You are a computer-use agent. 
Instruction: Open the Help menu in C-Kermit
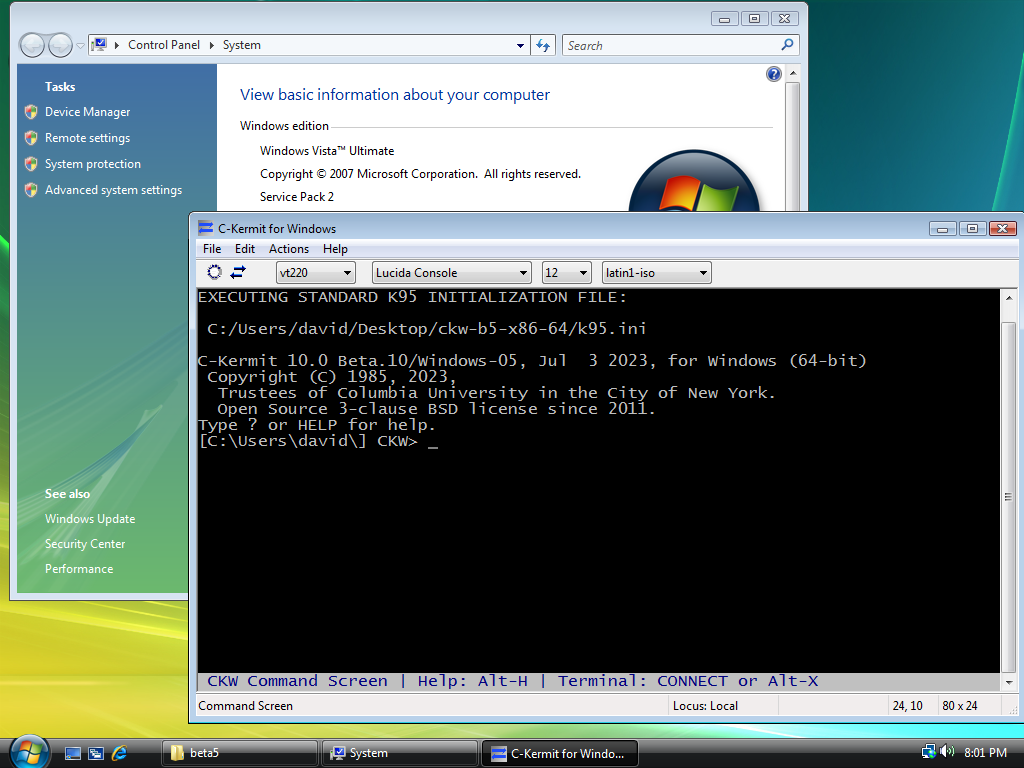click(x=335, y=249)
